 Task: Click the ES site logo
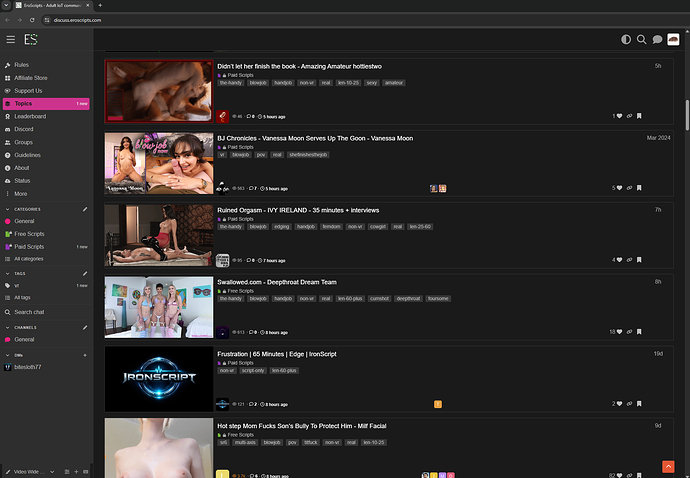tap(31, 40)
